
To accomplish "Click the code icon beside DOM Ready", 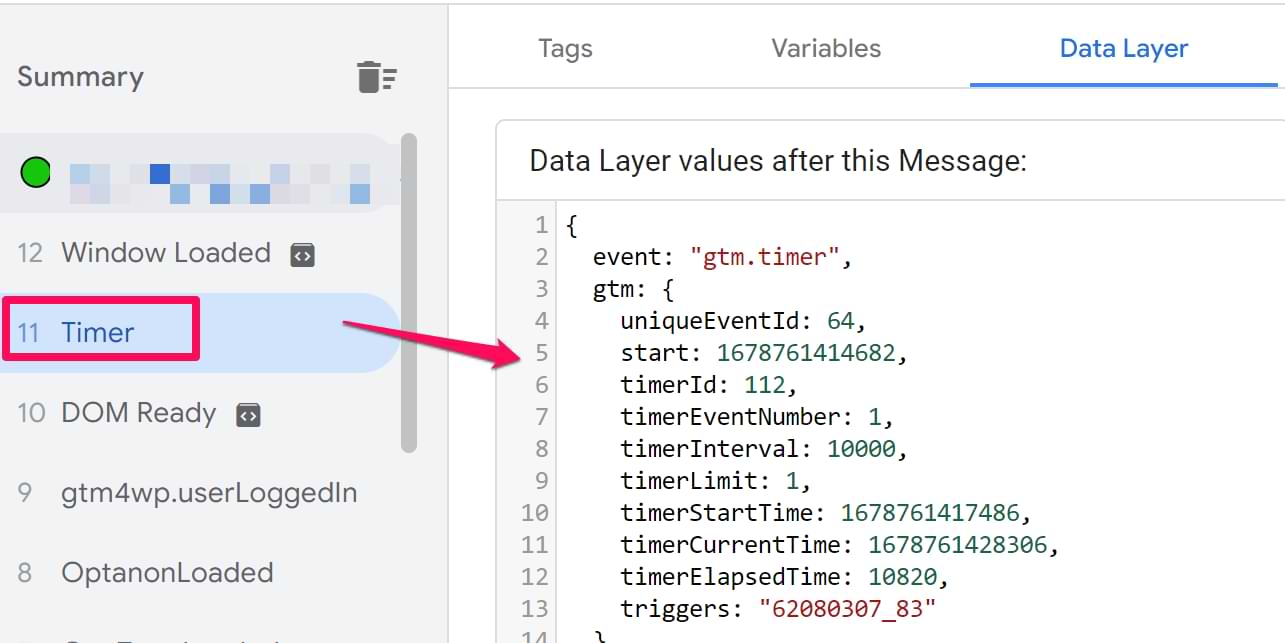I will 248,414.
